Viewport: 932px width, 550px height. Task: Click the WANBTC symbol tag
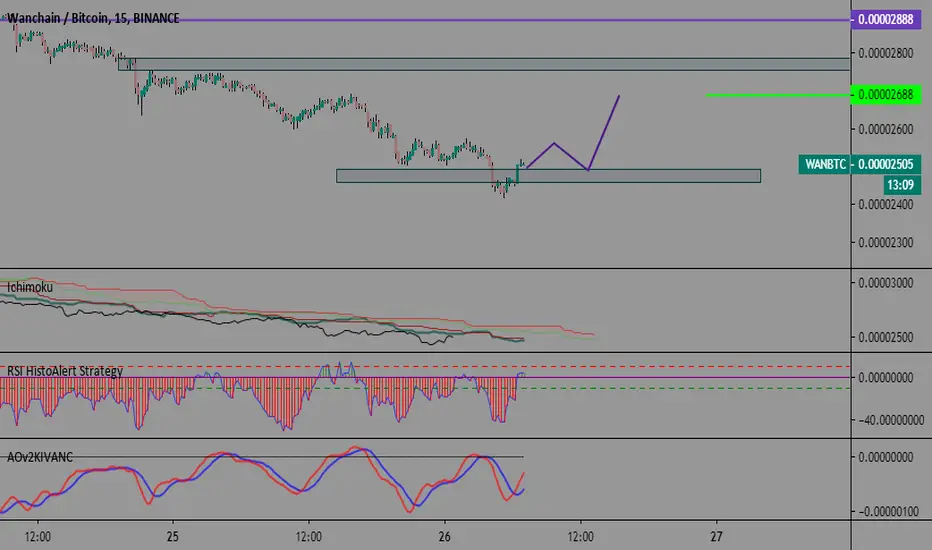click(x=825, y=164)
